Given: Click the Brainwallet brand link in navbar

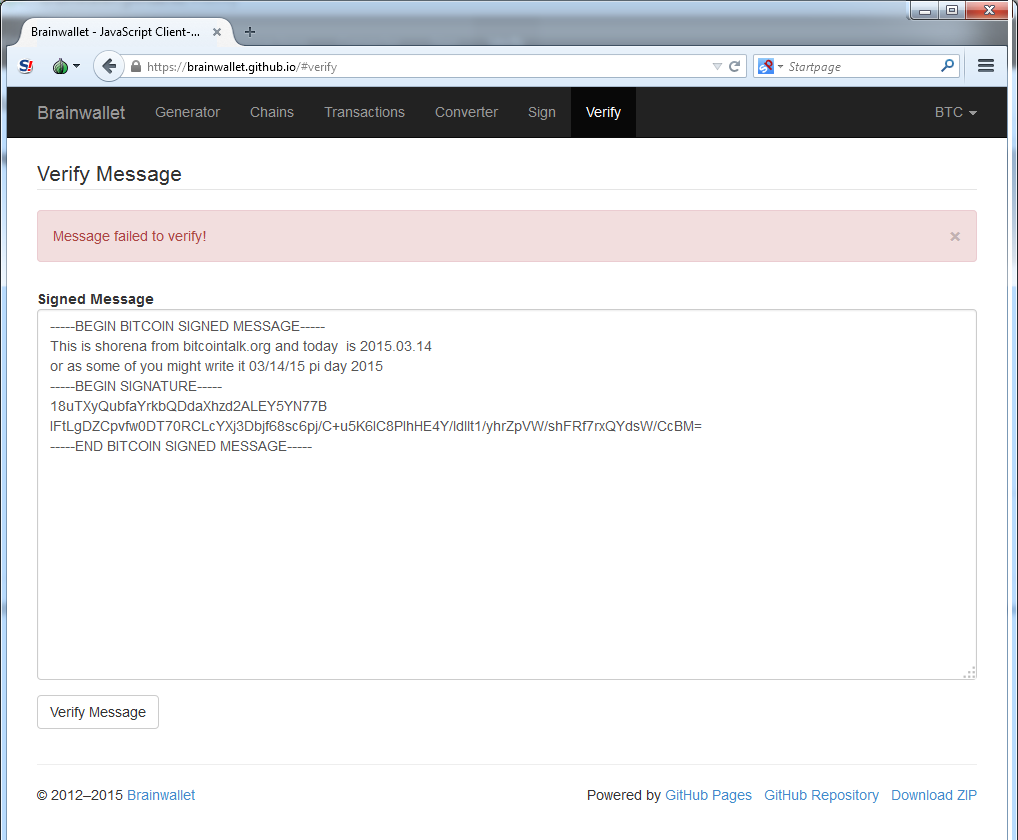Looking at the screenshot, I should (x=81, y=112).
